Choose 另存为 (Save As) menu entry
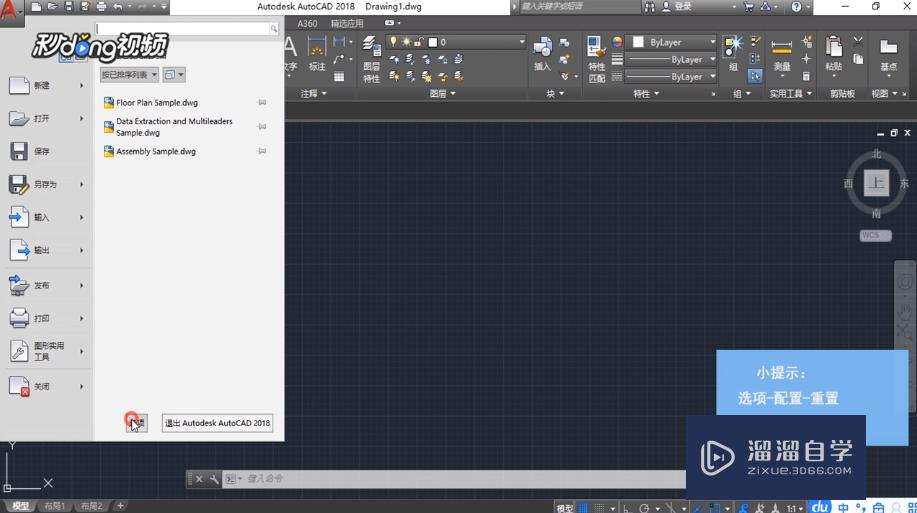This screenshot has width=917, height=513. pos(45,184)
